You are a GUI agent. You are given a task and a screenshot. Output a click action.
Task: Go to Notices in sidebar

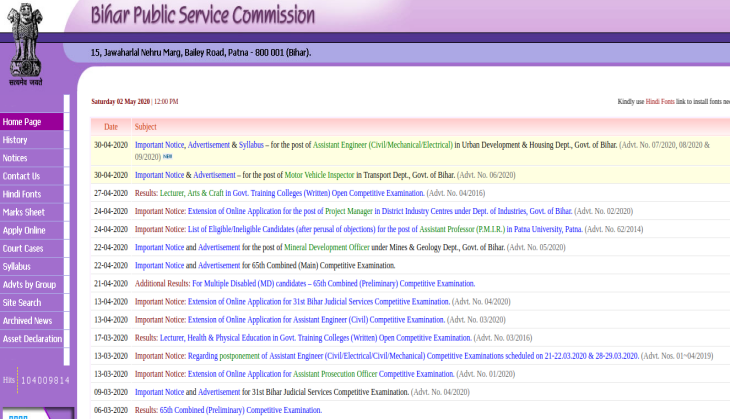(32, 158)
